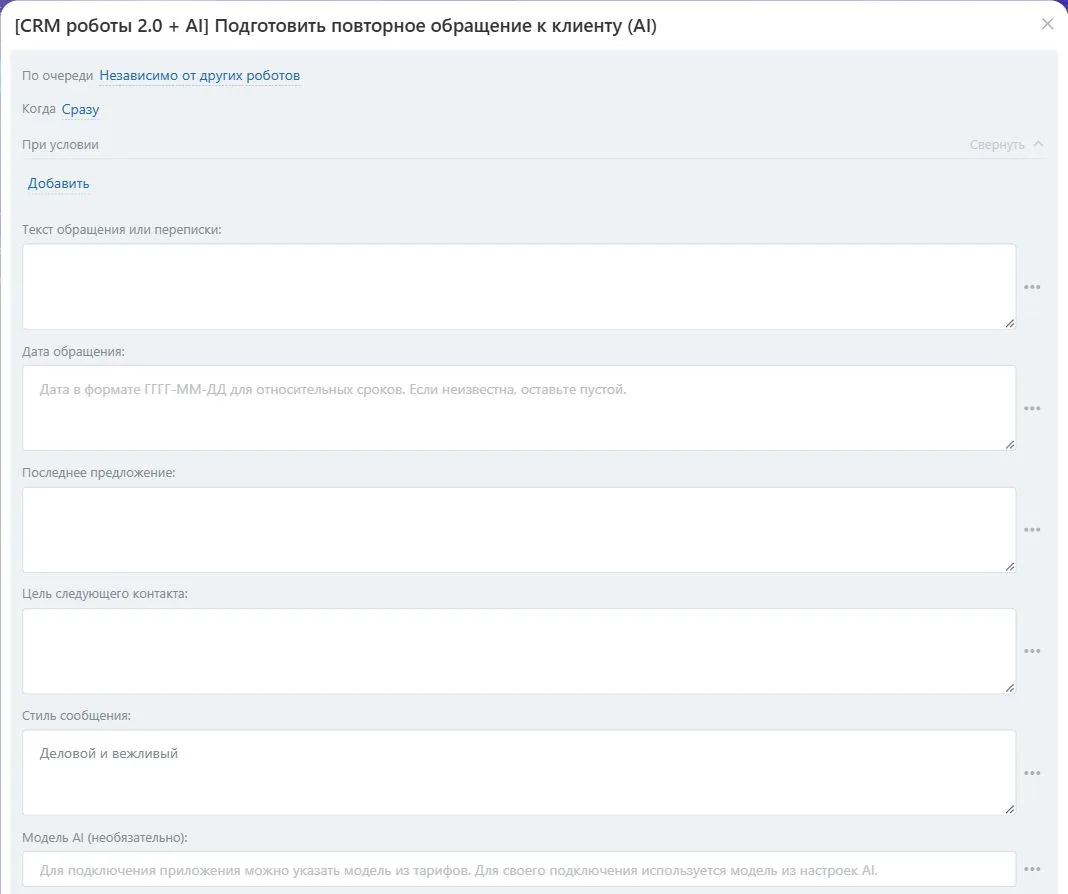Edit Стиль сообщения field with Деловой и вежливый
Screen dimensions: 1068x894
click(519, 773)
